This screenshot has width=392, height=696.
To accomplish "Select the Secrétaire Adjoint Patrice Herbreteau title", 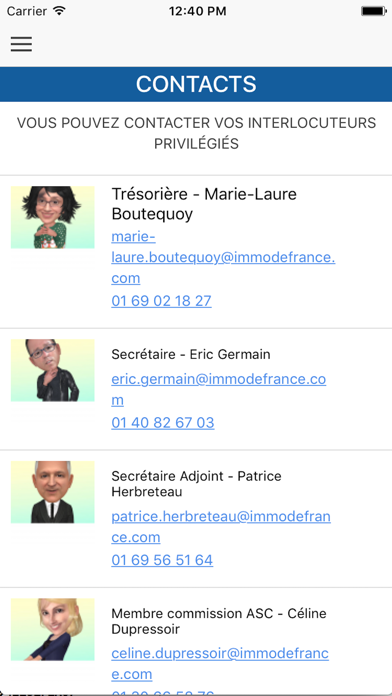I will click(x=196, y=484).
